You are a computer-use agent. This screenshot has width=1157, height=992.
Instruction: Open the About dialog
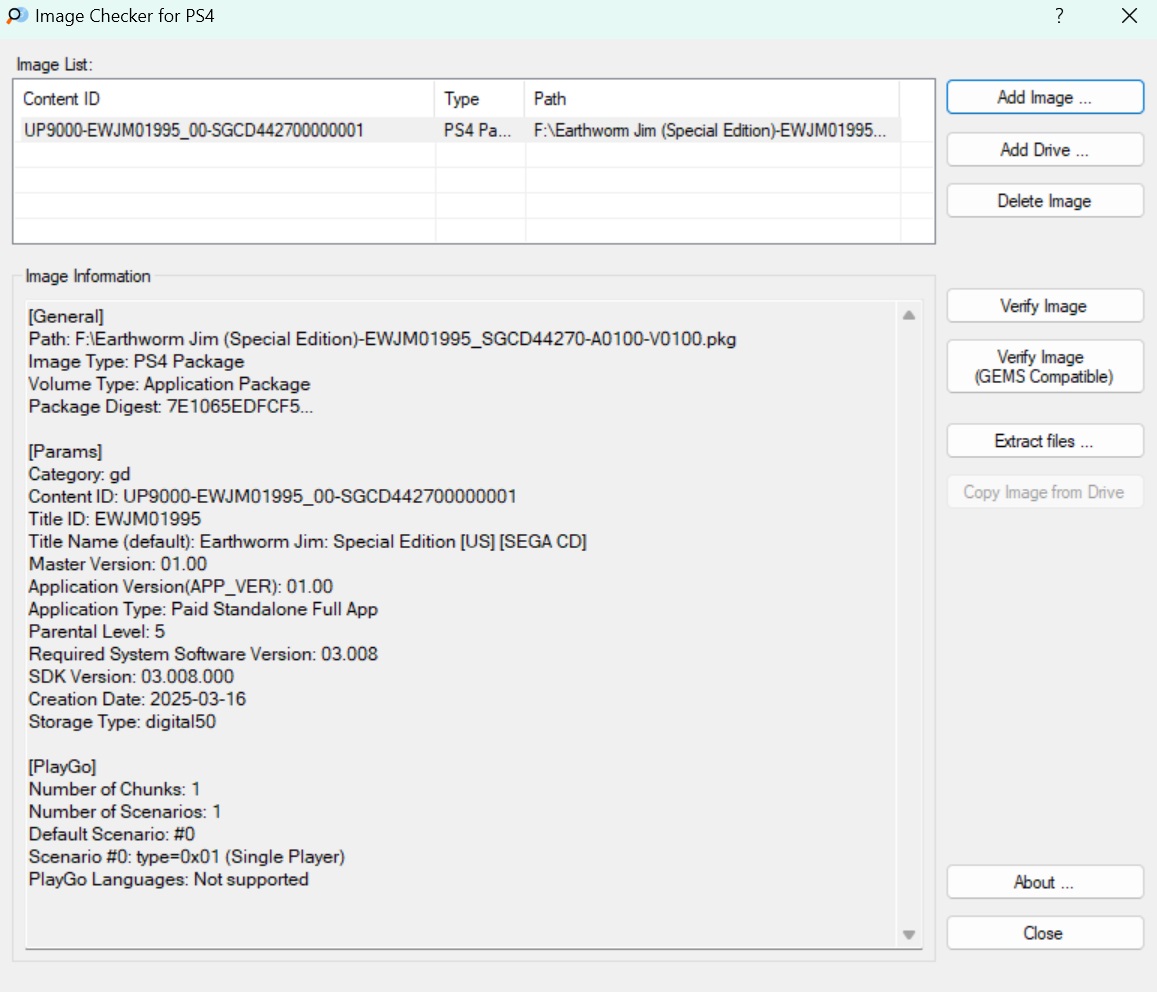coord(1044,882)
